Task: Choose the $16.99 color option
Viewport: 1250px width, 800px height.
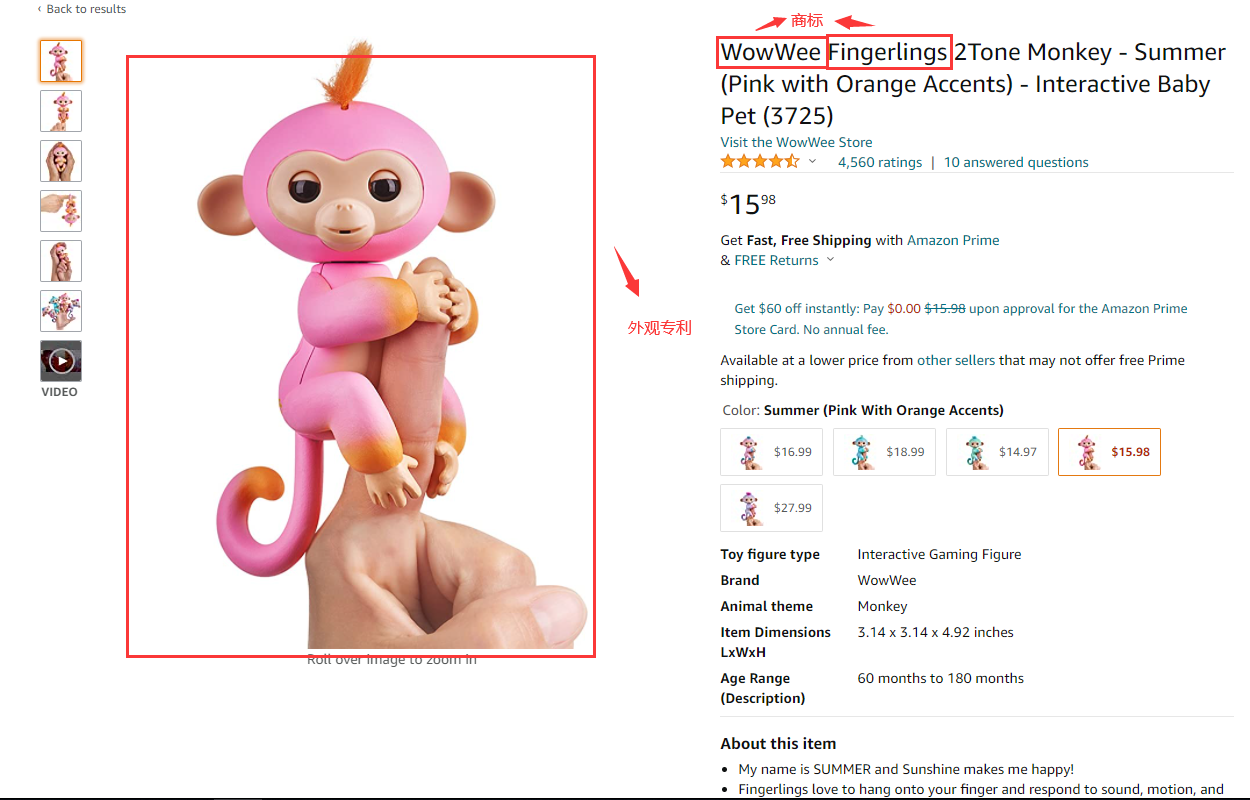Action: (x=772, y=452)
